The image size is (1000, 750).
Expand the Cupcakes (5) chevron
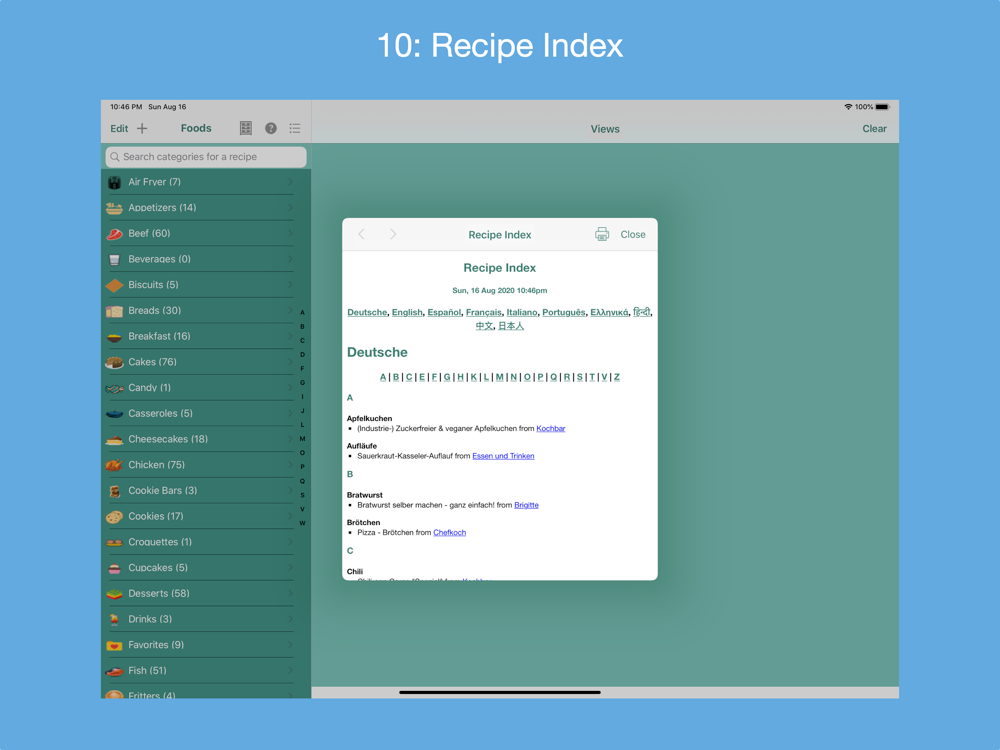(290, 568)
